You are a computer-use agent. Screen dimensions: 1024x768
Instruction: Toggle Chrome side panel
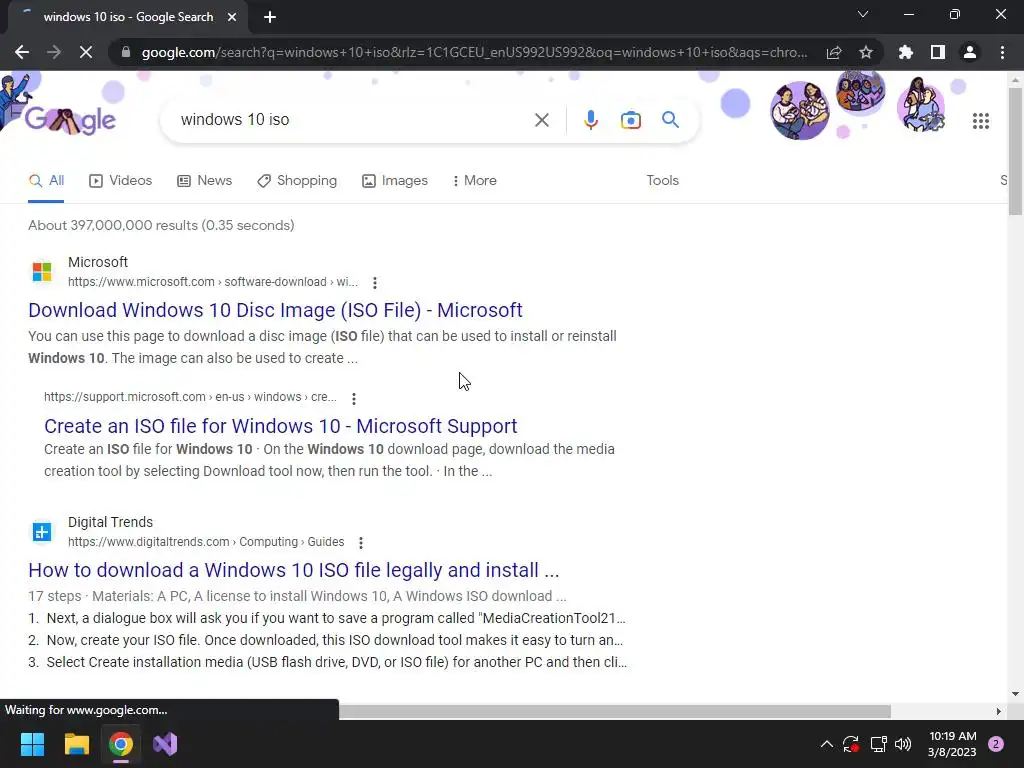938,52
